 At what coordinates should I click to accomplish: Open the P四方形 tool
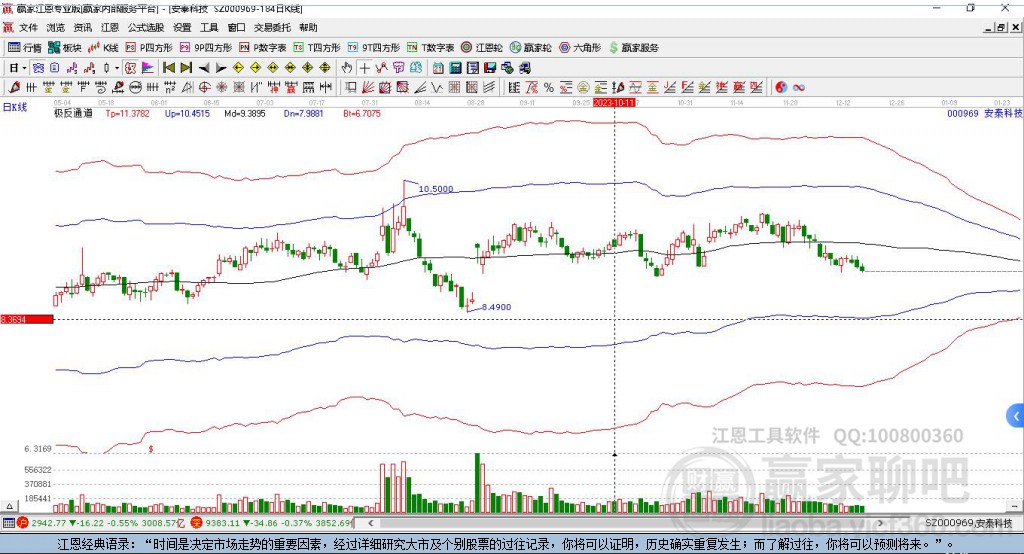[149, 48]
